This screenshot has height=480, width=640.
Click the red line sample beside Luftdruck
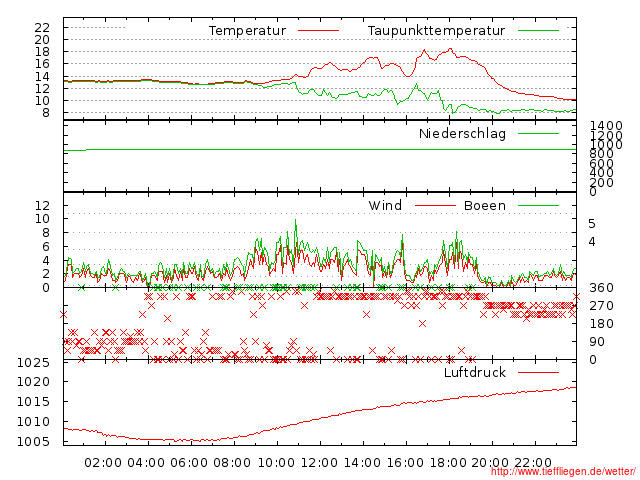tap(538, 372)
